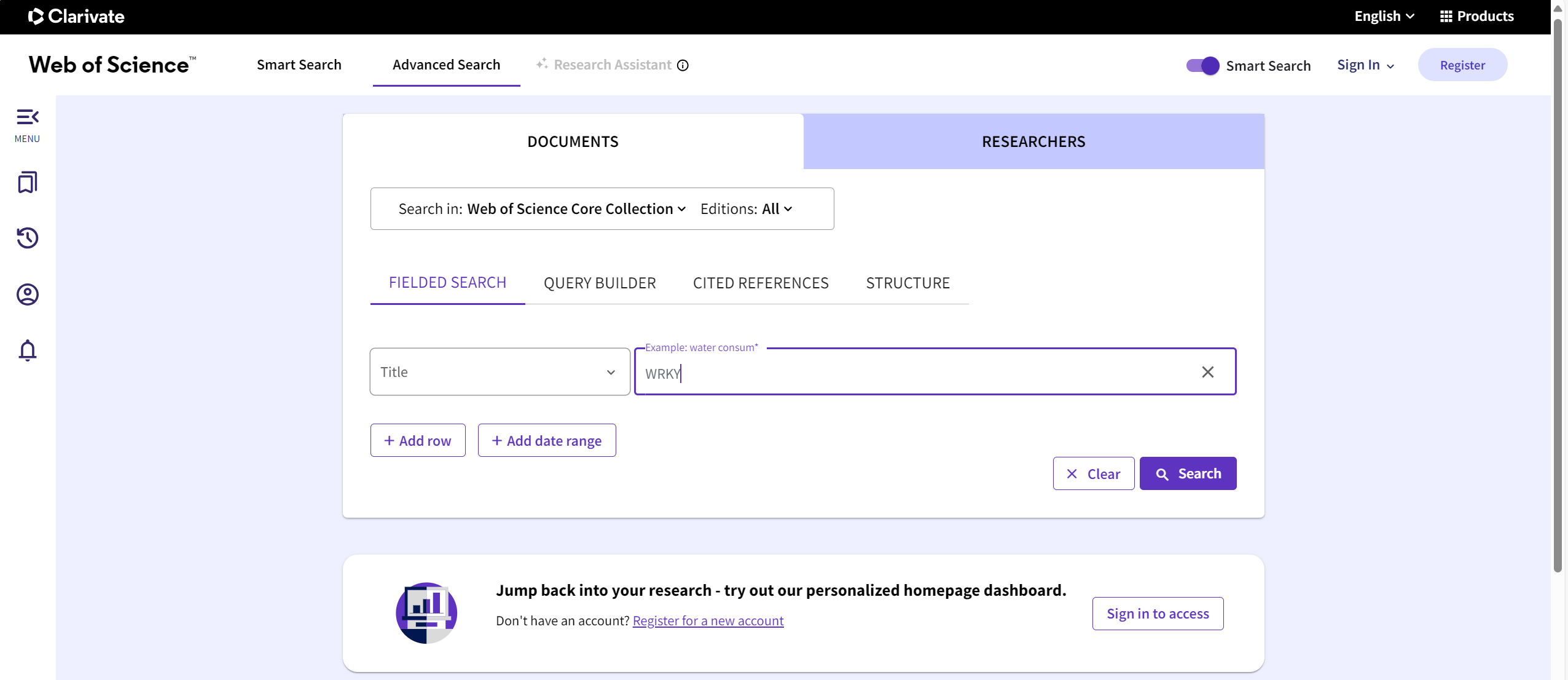Open search history clock icon
Viewport: 1568px width, 680px height.
click(28, 238)
